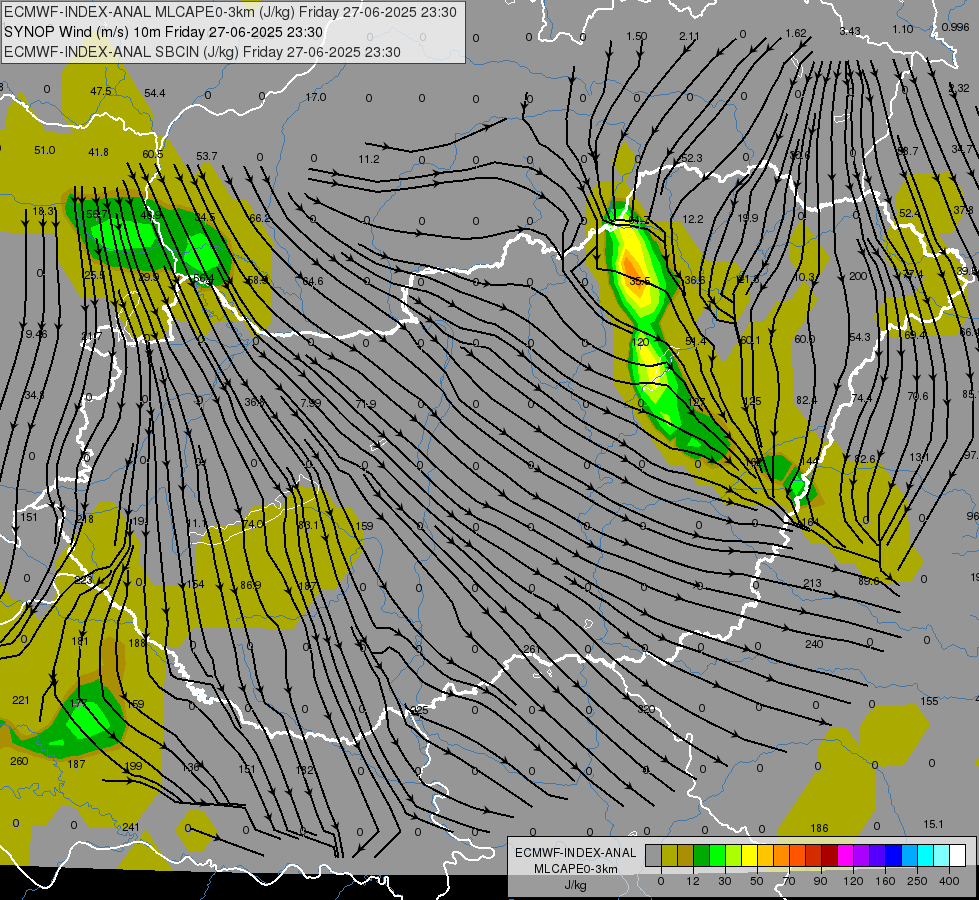Click the map value '52.3'
This screenshot has height=900, width=979.
click(692, 158)
